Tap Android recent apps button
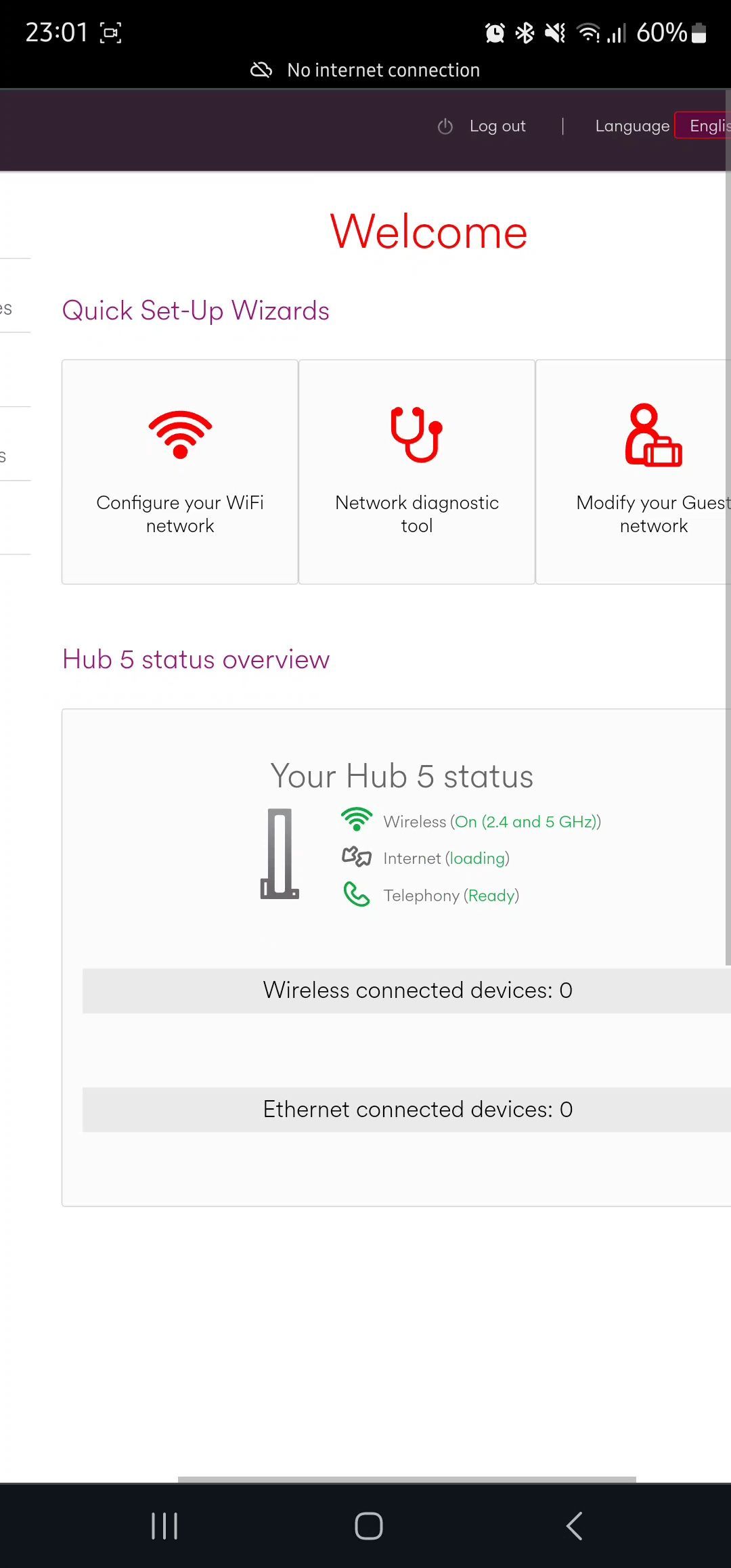Viewport: 731px width, 1568px height. 164,1526
